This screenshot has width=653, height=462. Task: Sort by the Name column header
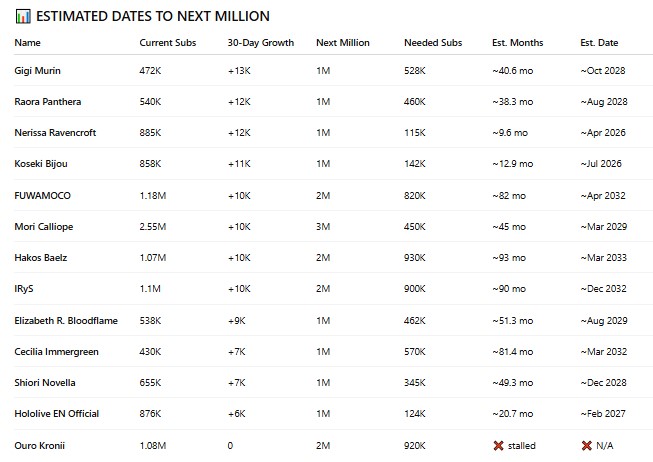[x=28, y=43]
